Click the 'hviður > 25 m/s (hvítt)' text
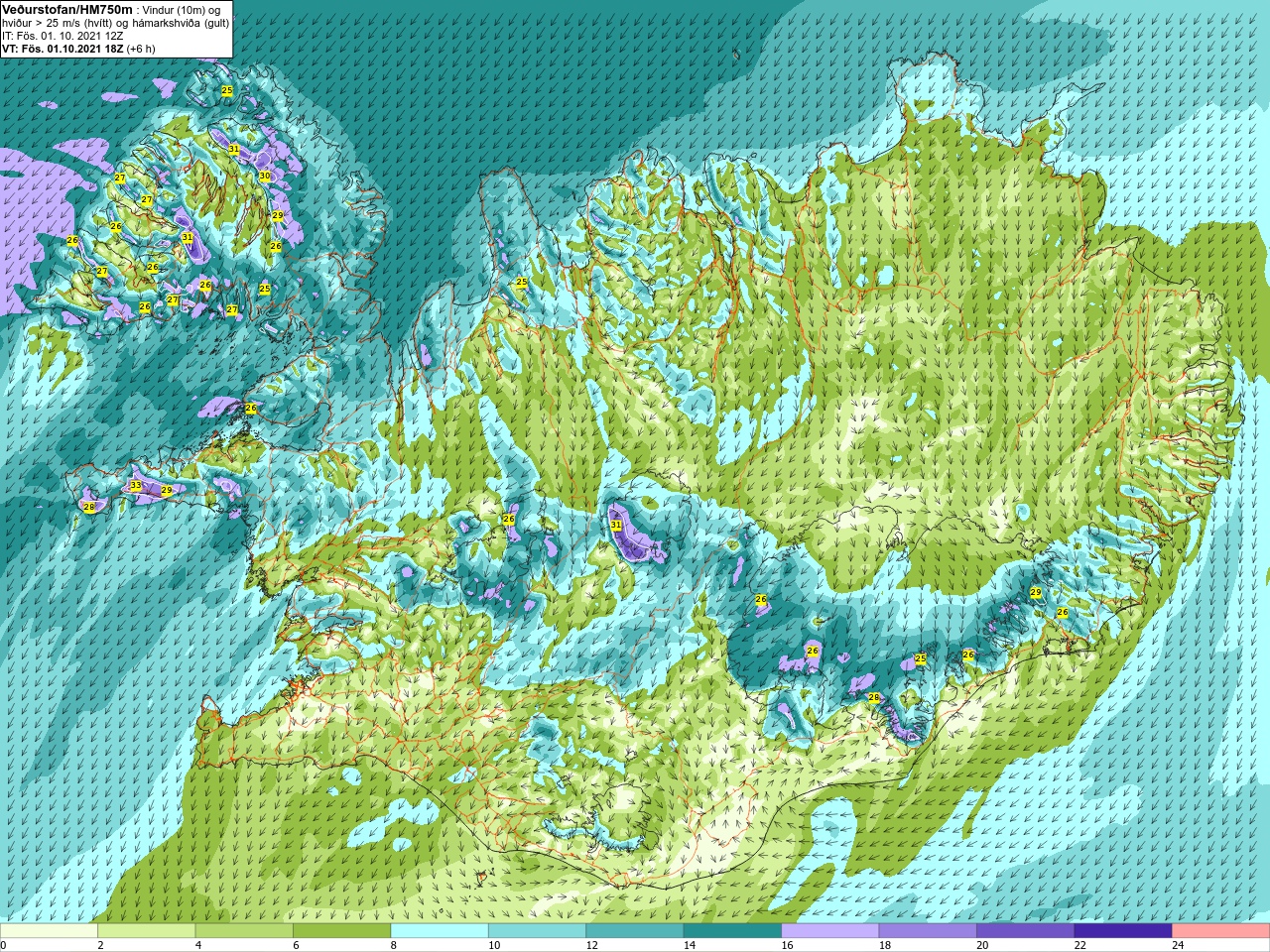This screenshot has height=952, width=1270. (x=59, y=23)
